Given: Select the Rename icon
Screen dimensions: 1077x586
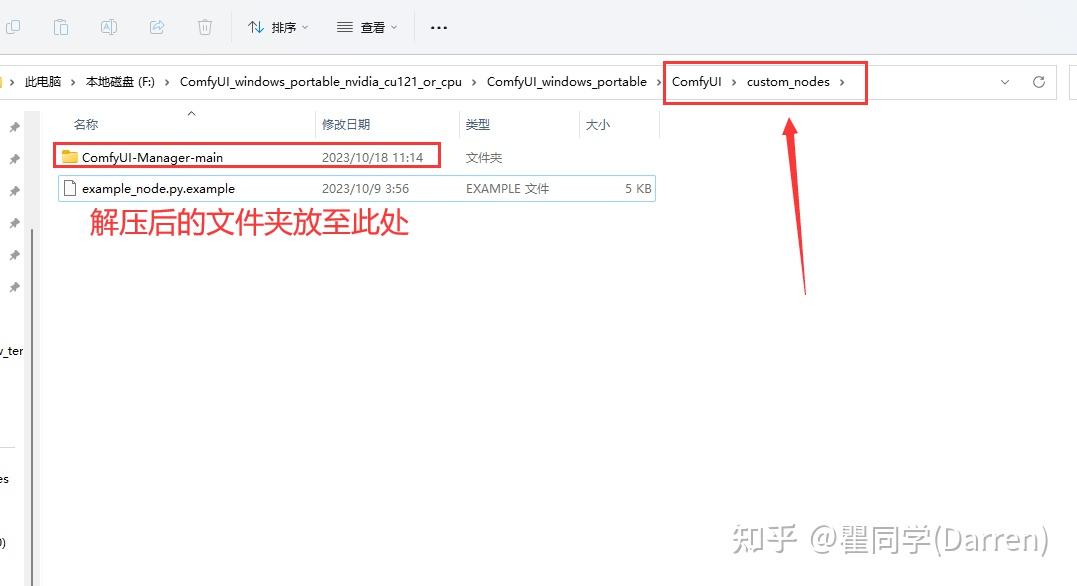Looking at the screenshot, I should pyautogui.click(x=109, y=27).
